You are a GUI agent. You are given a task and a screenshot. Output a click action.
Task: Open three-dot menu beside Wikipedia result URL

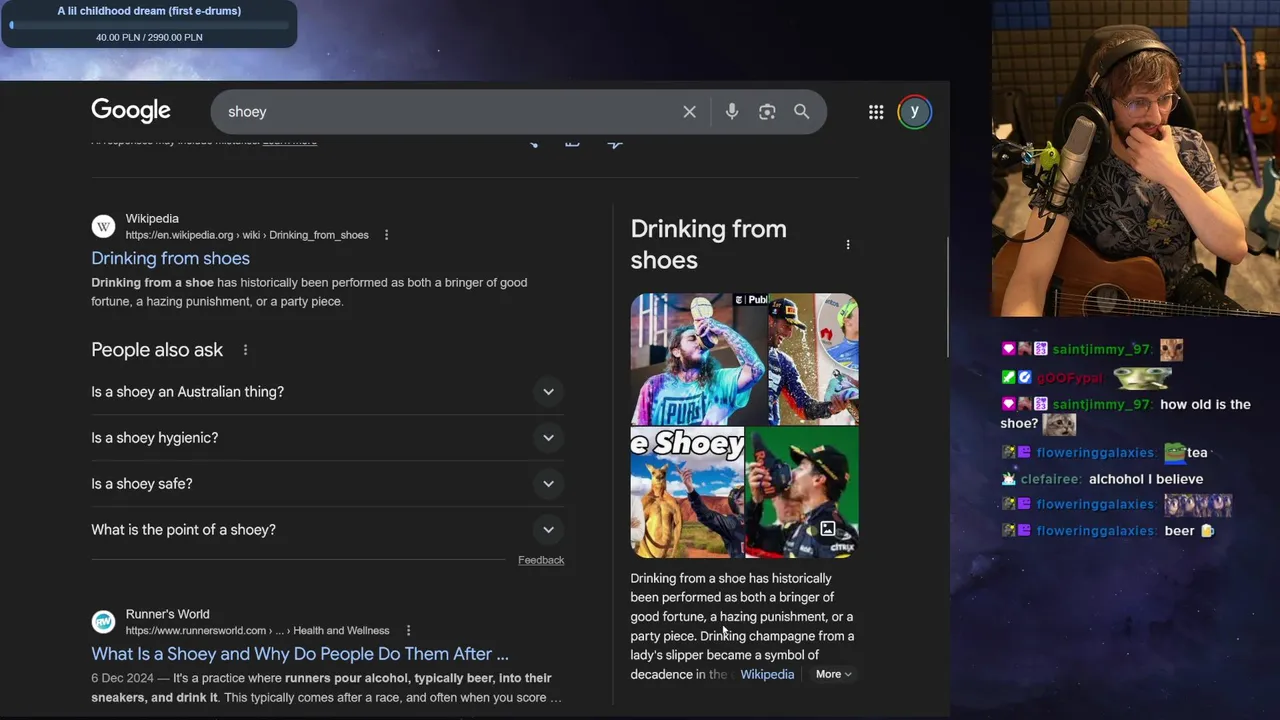point(387,235)
